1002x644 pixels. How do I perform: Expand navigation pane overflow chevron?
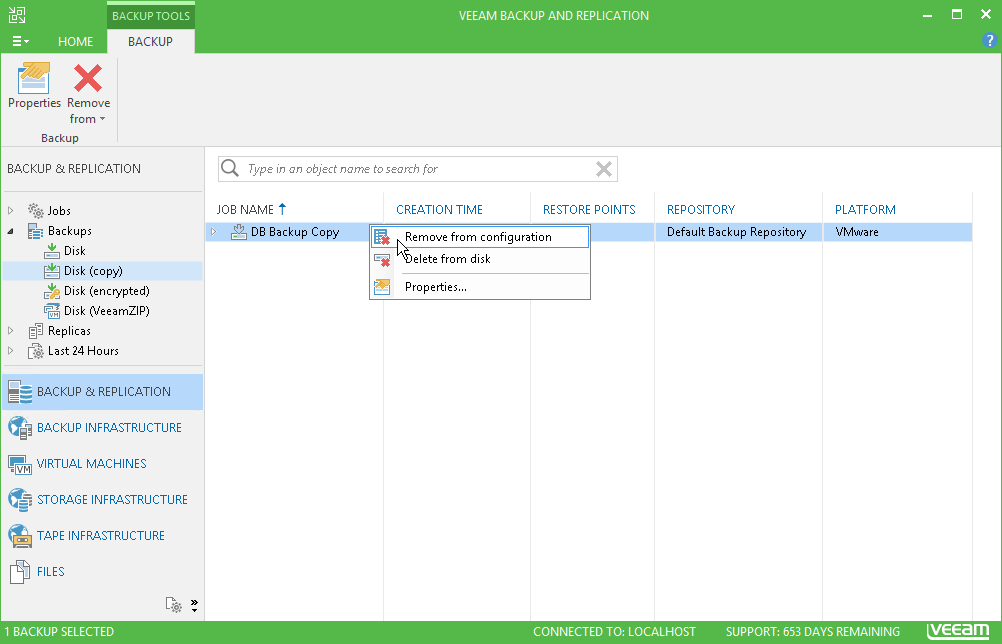[x=194, y=606]
